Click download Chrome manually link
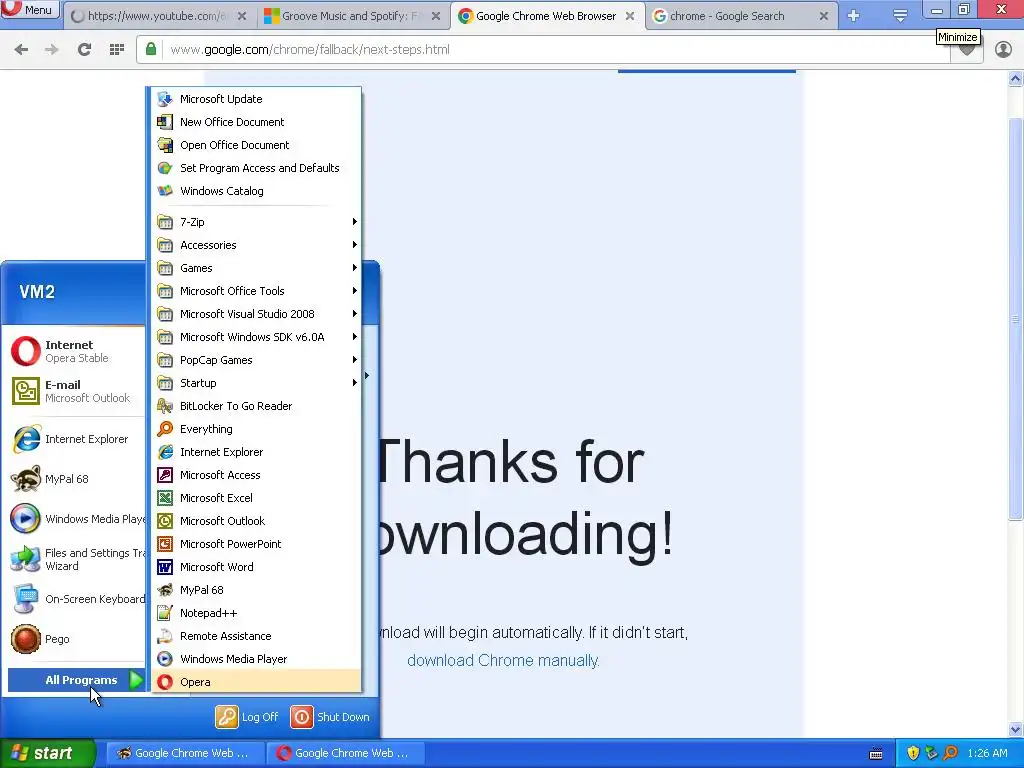1024x768 pixels. (x=503, y=660)
